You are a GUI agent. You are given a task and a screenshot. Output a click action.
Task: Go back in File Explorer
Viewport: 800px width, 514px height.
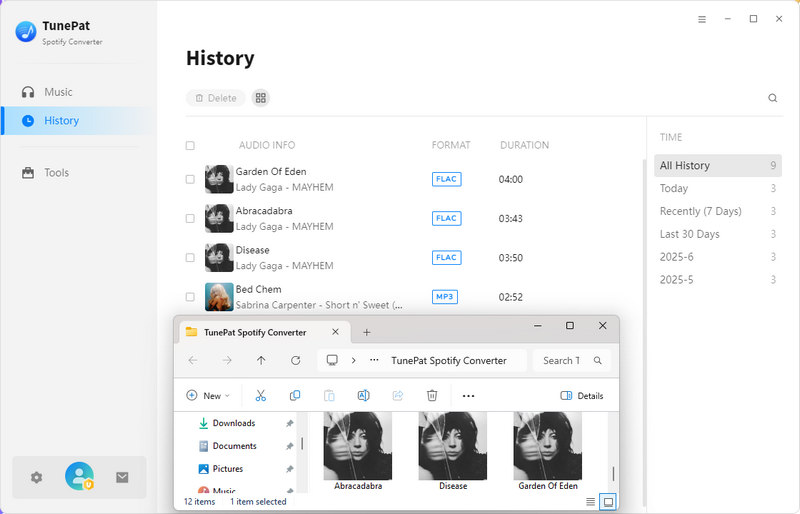click(x=193, y=360)
